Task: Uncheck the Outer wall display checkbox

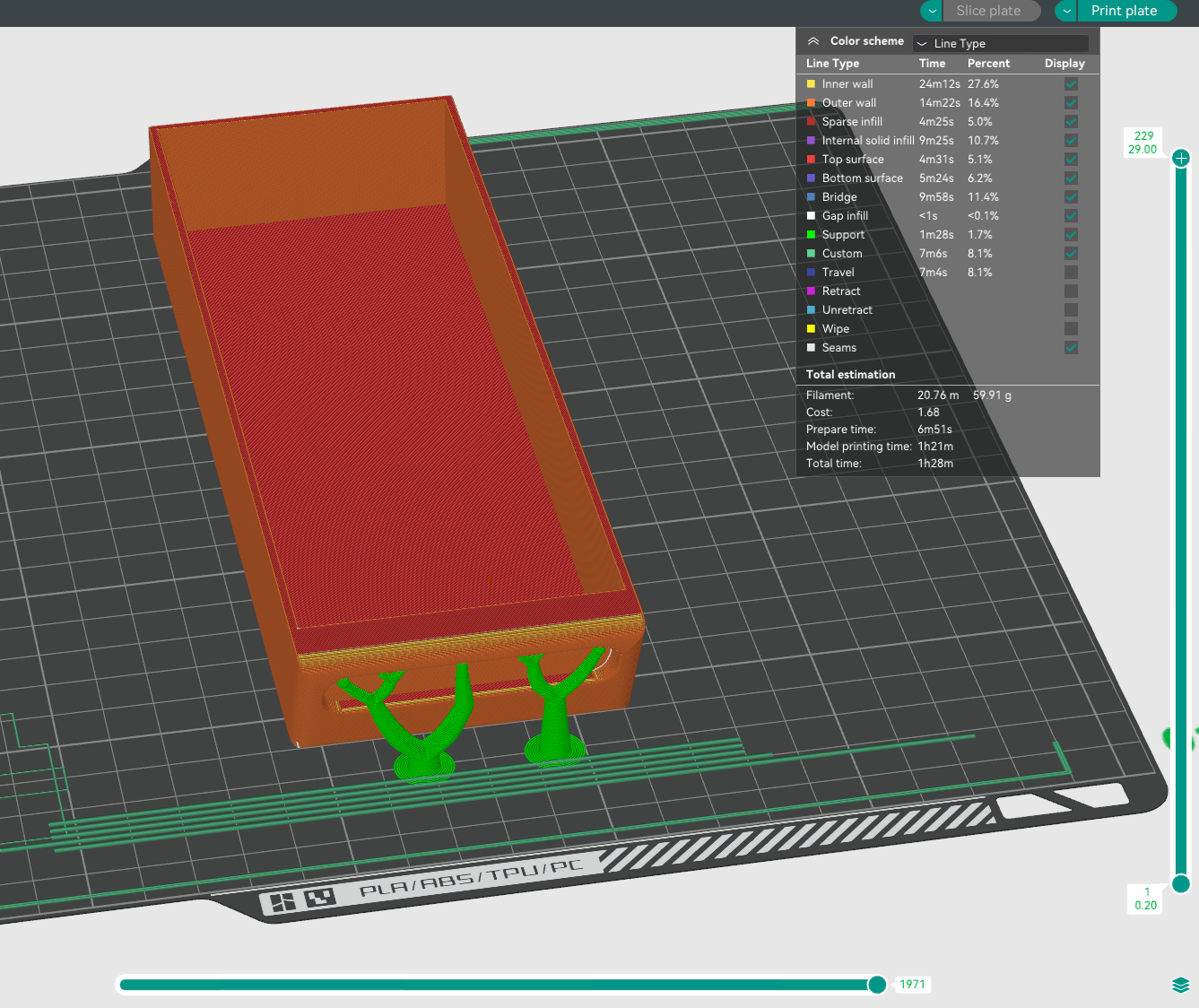Action: coord(1071,103)
